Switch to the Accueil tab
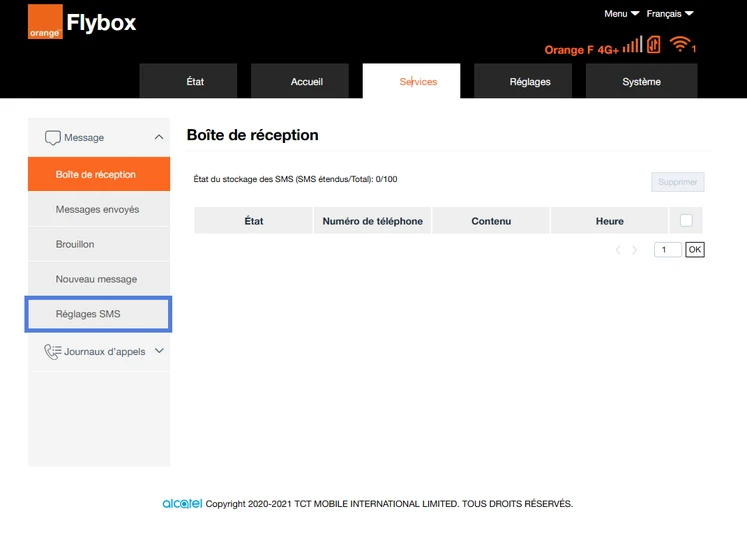Image resolution: width=747 pixels, height=546 pixels. pos(300,81)
